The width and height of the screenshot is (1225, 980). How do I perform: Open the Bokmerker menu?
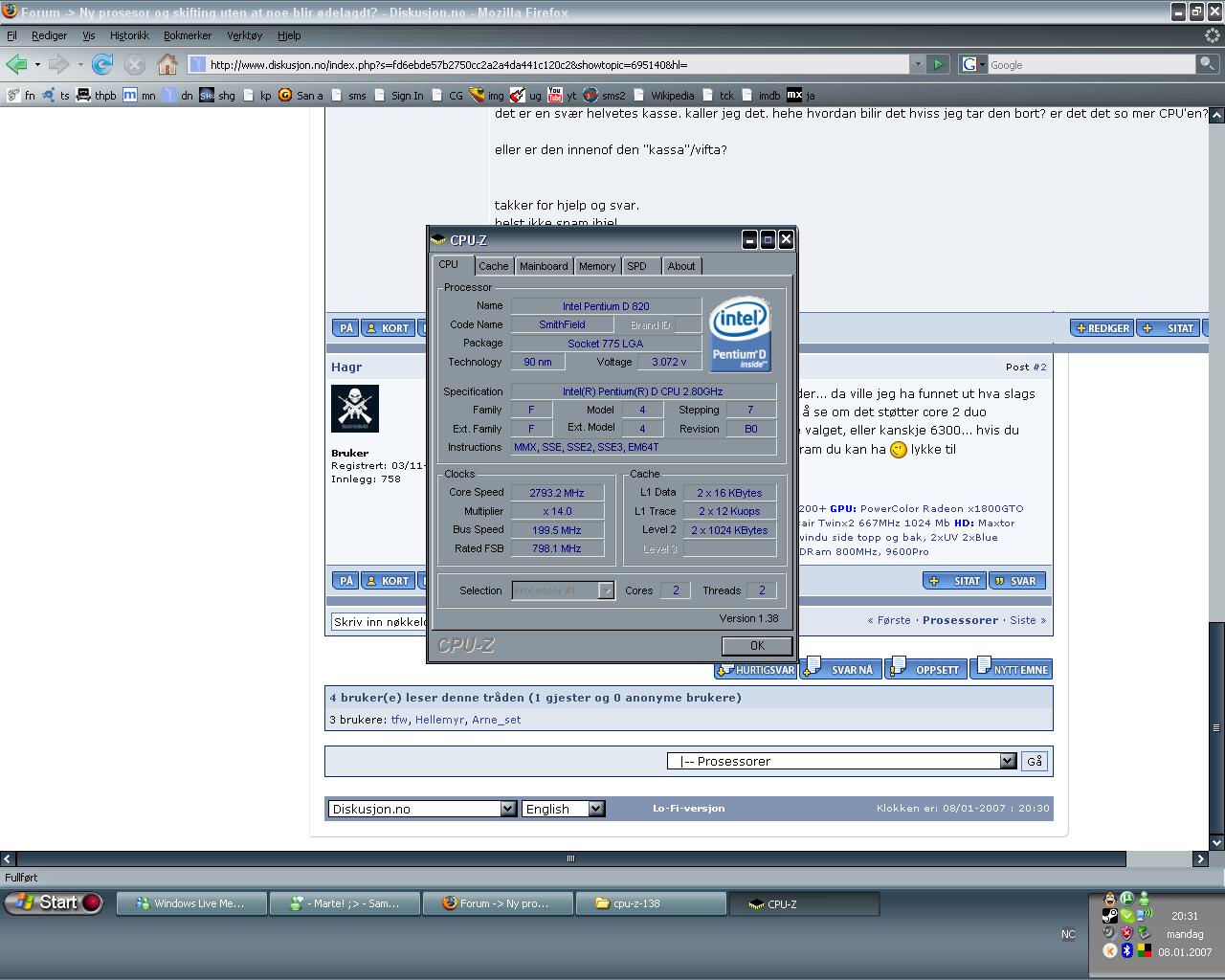click(x=188, y=35)
